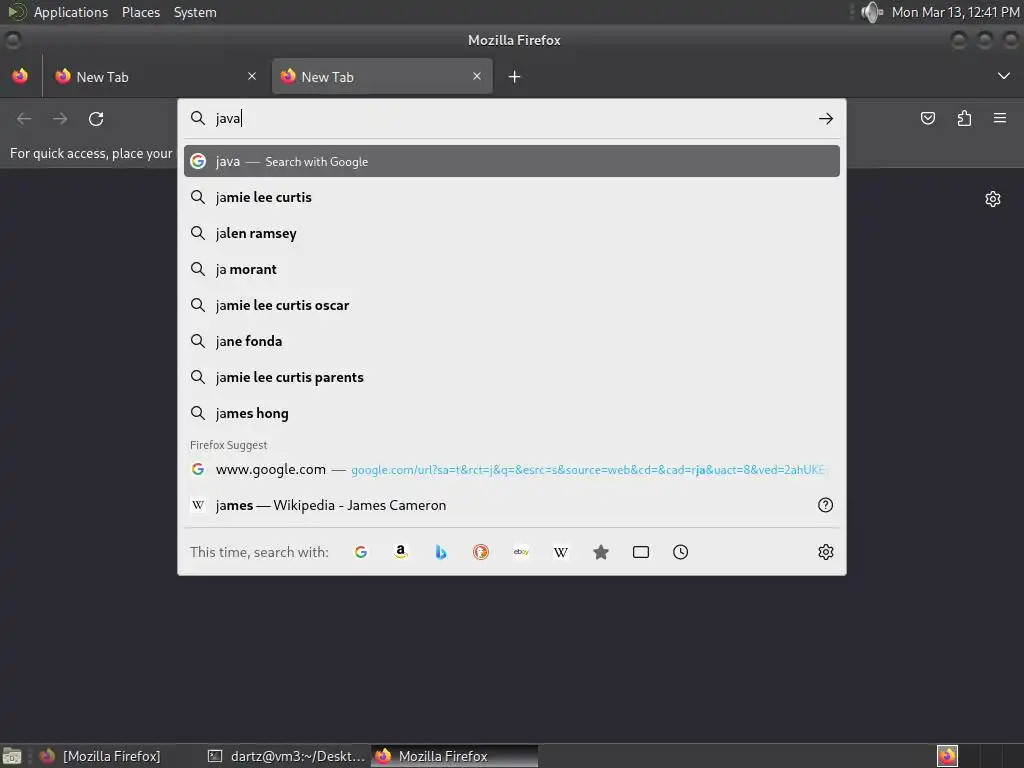Image resolution: width=1024 pixels, height=768 pixels.
Task: Open Save to Pocket button
Action: tap(927, 118)
